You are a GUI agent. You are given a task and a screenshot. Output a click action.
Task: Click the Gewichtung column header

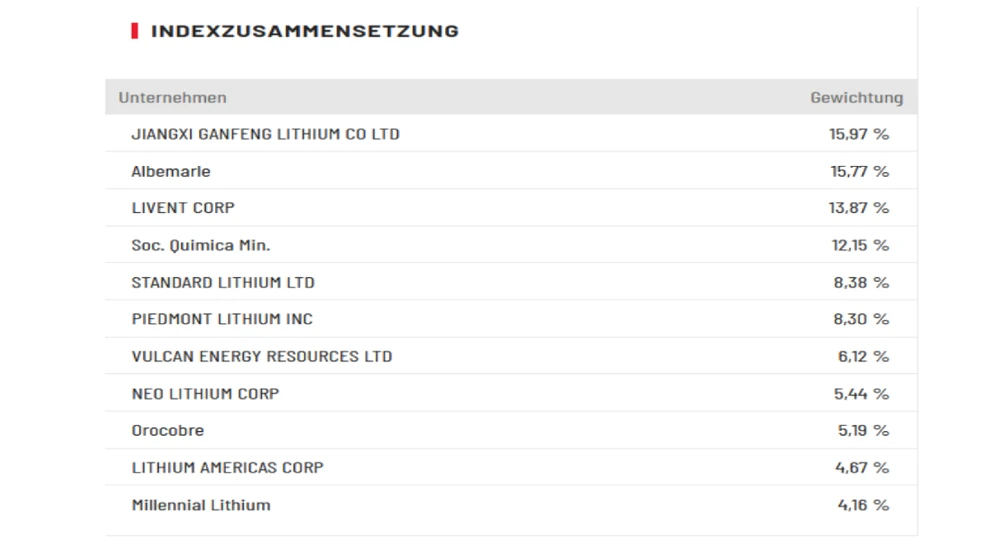[856, 98]
